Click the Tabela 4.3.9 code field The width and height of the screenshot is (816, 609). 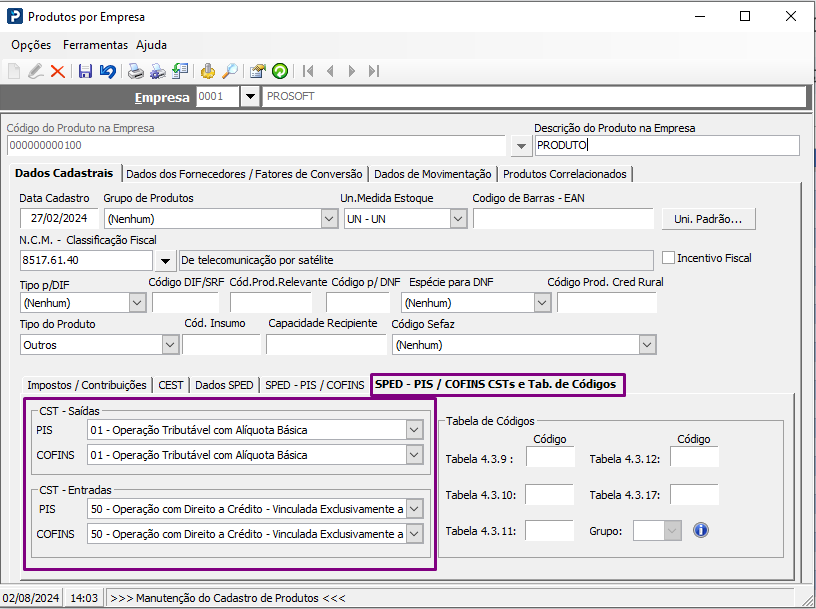point(550,458)
